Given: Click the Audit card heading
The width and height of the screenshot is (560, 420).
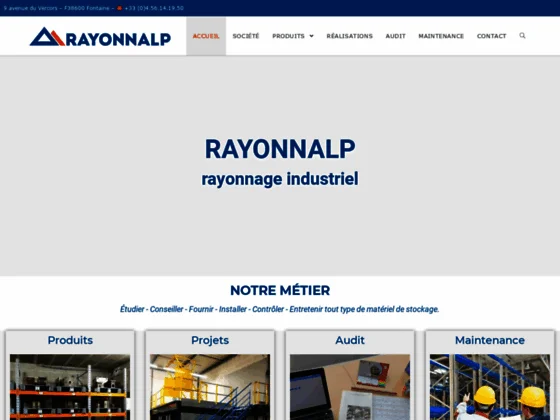Looking at the screenshot, I should [350, 340].
